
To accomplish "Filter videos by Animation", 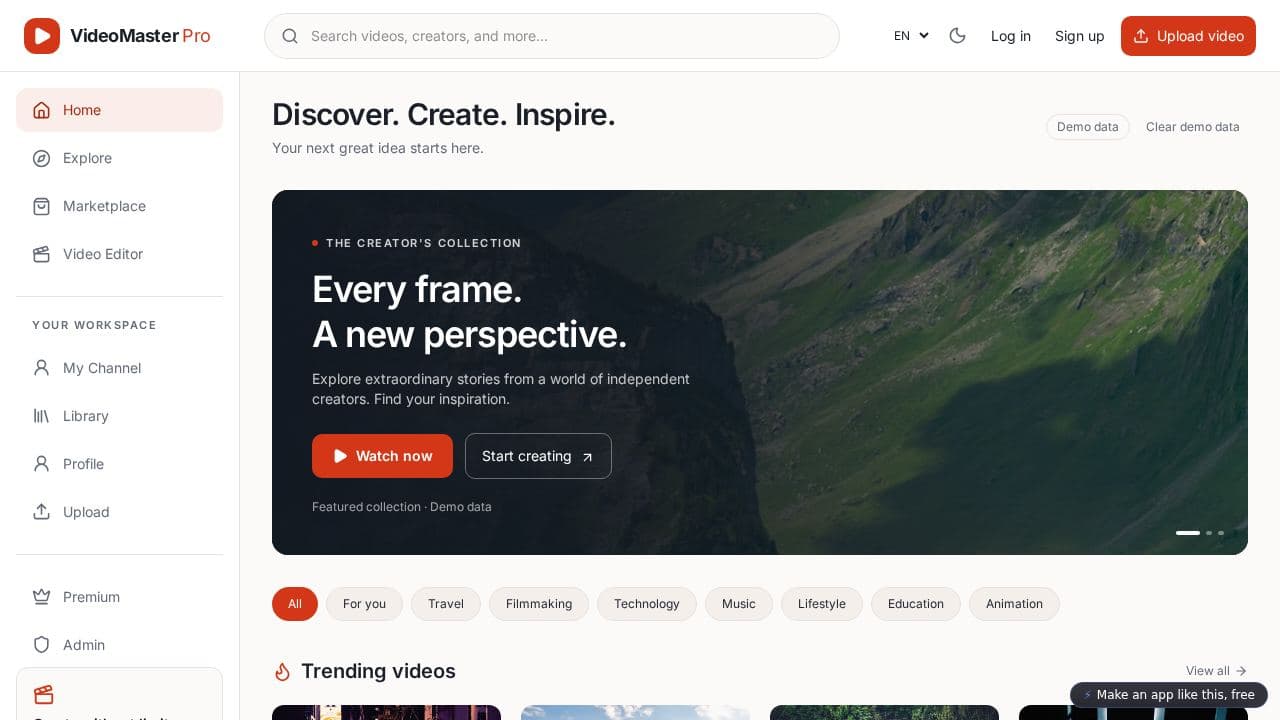I will pyautogui.click(x=1014, y=604).
